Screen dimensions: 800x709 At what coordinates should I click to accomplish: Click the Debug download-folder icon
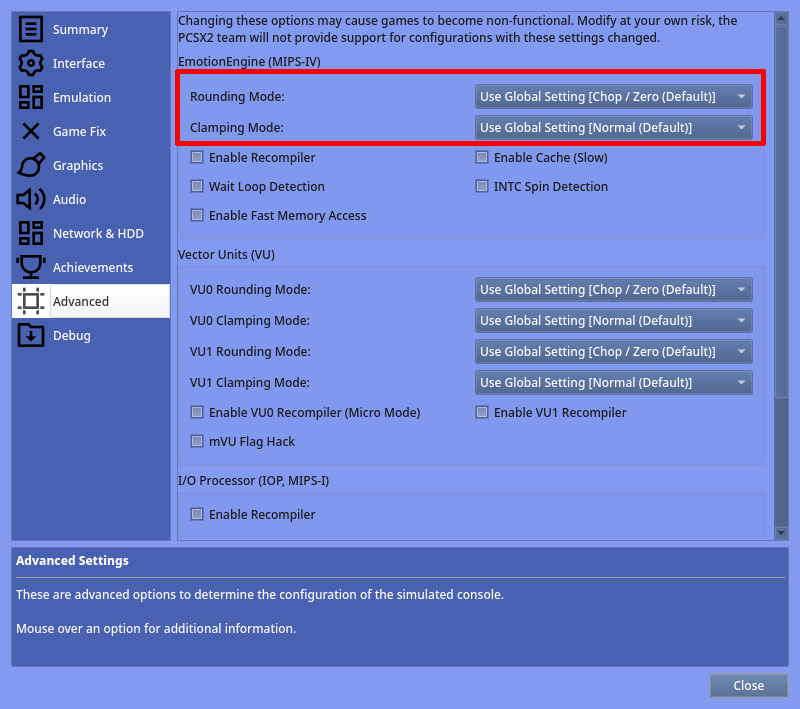[x=31, y=336]
